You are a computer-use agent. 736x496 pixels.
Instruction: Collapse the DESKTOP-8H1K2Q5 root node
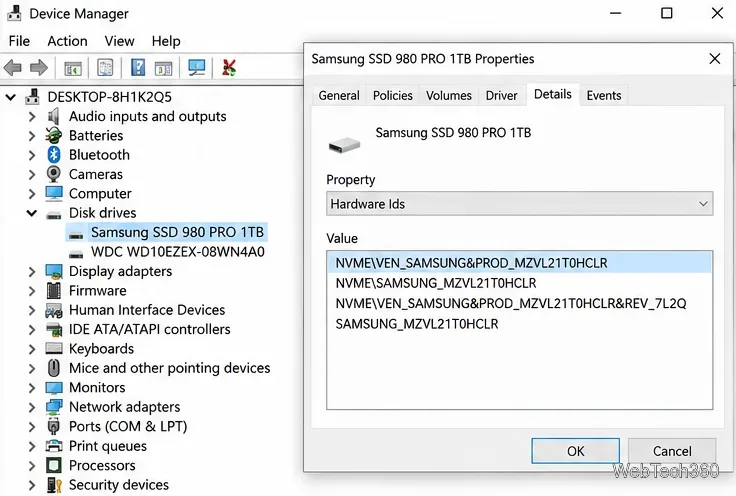tap(10, 97)
